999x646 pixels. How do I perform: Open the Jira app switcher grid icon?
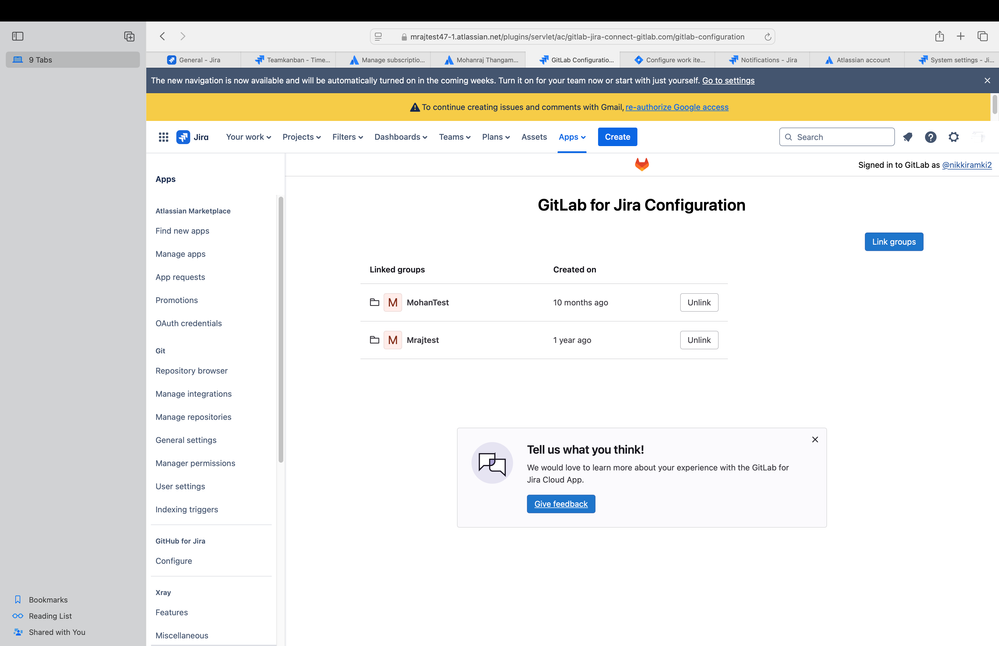point(163,137)
